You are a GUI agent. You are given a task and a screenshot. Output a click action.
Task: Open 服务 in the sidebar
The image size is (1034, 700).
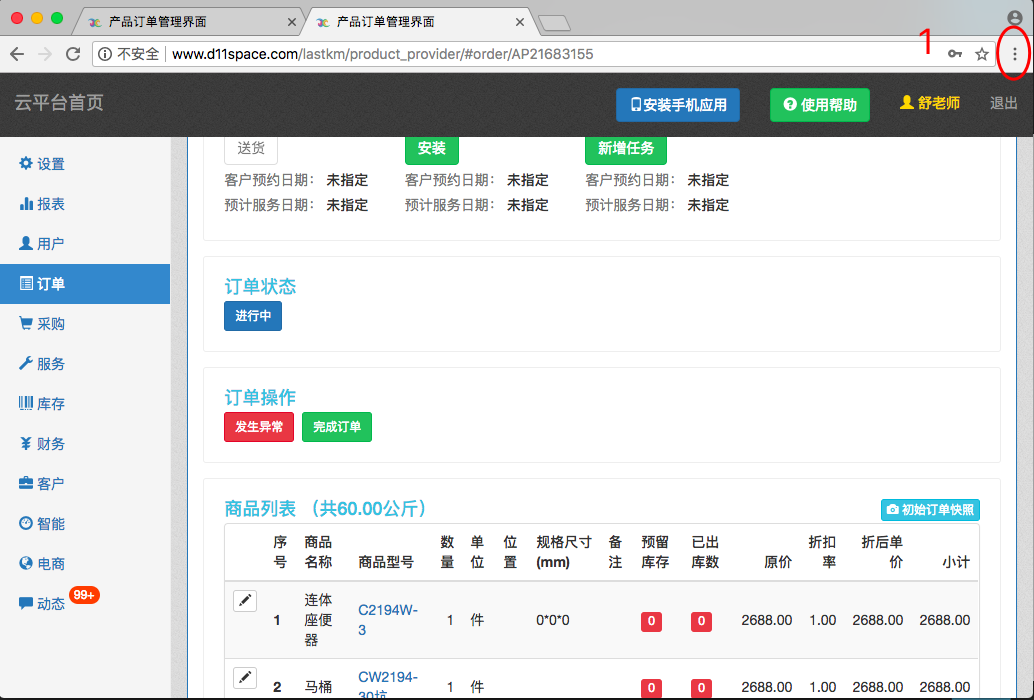pyautogui.click(x=42, y=364)
